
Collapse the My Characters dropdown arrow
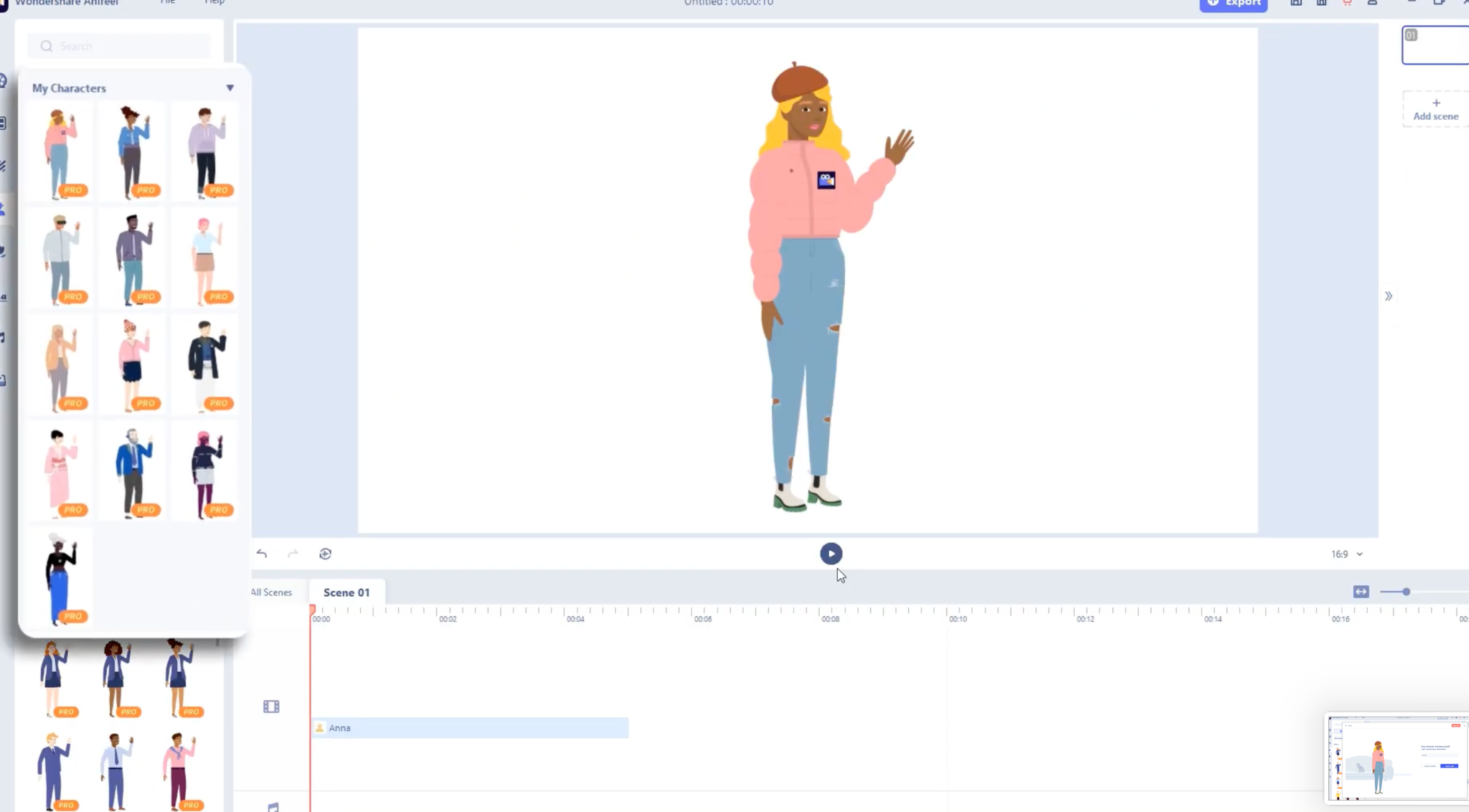pyautogui.click(x=230, y=88)
